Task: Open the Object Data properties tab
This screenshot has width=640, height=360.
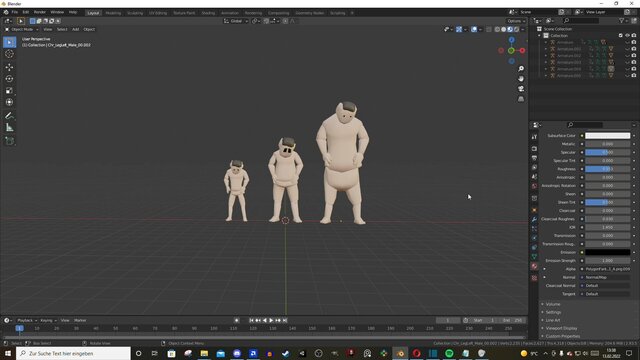Action: [534, 257]
